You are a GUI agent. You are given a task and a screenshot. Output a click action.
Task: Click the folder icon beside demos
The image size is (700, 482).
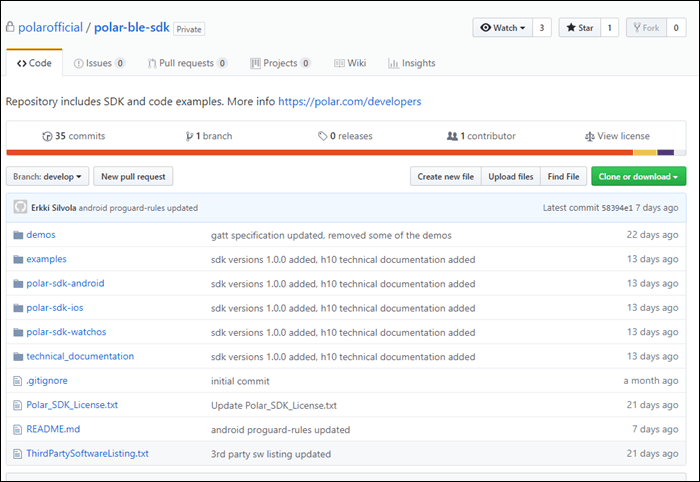coord(18,235)
